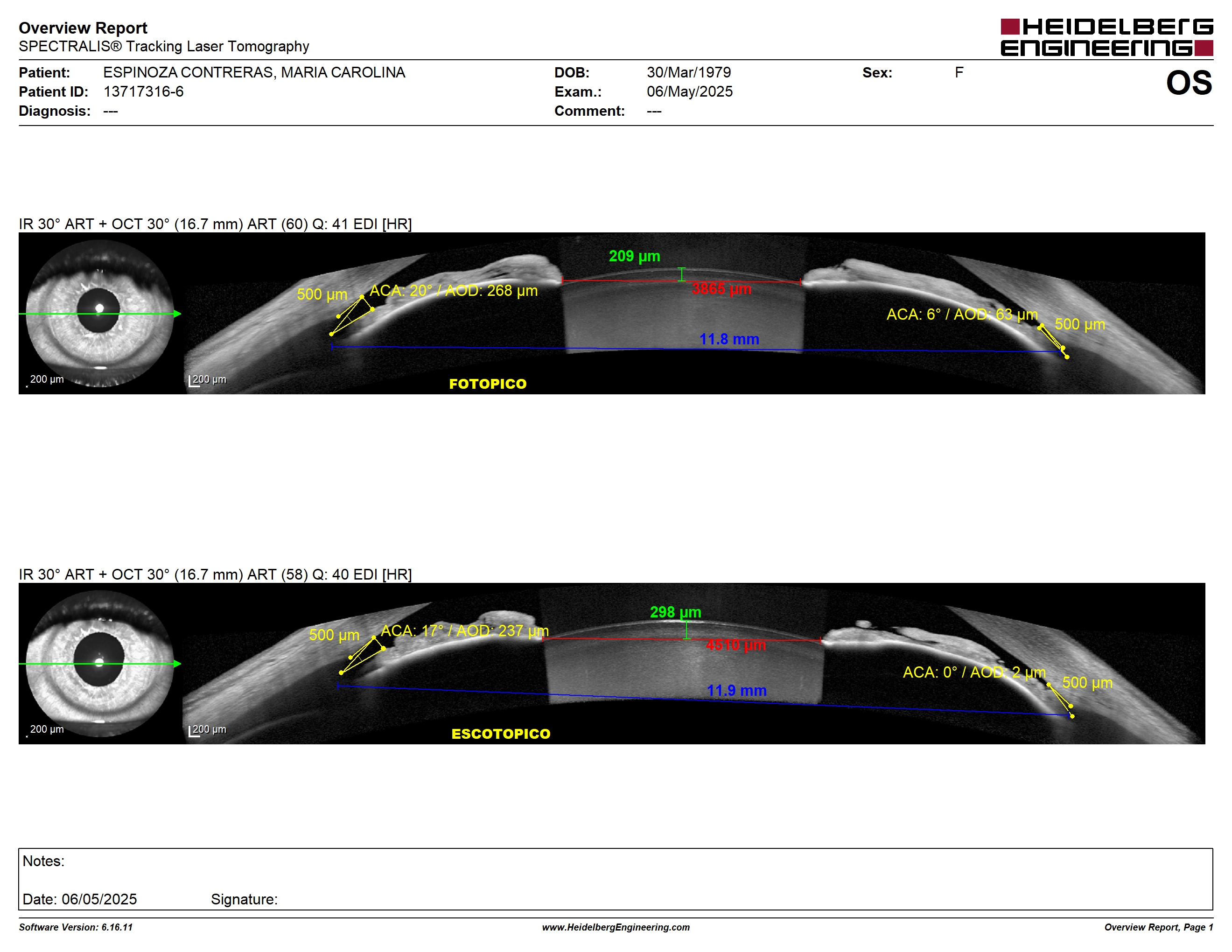Click the 500 µm label right of photopic scan

point(1080,324)
